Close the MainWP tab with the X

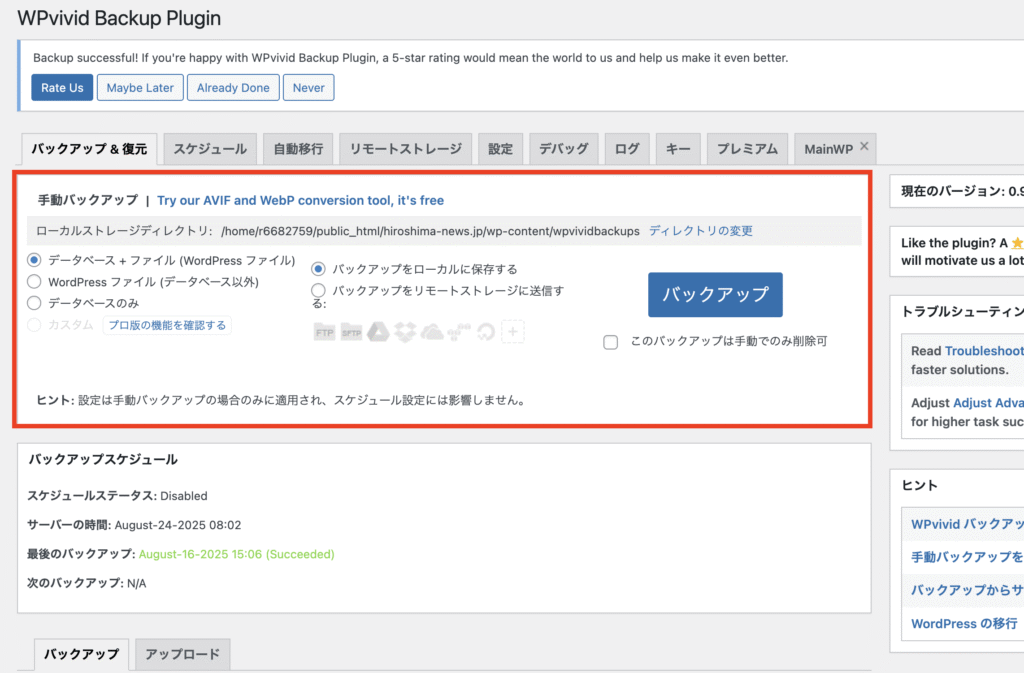(x=864, y=146)
